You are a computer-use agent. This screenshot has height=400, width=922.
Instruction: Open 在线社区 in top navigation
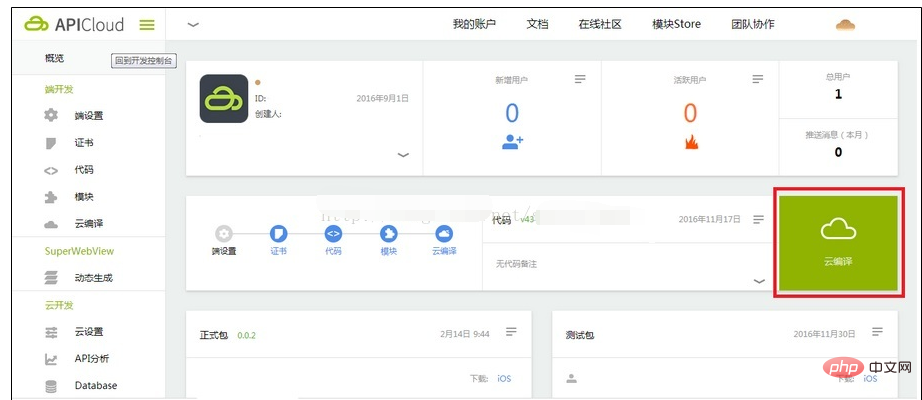(600, 24)
